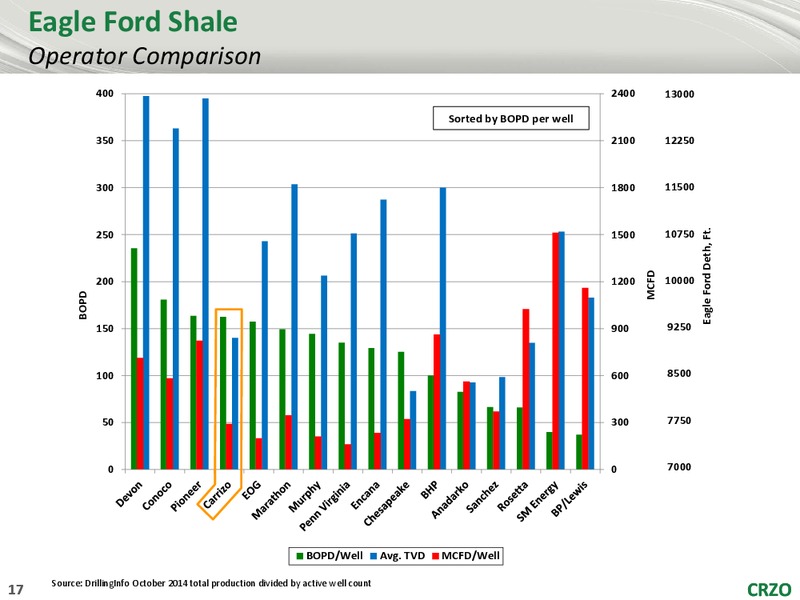The image size is (800, 600).
Task: Click Encana's blue TVD bar
Action: click(x=384, y=335)
